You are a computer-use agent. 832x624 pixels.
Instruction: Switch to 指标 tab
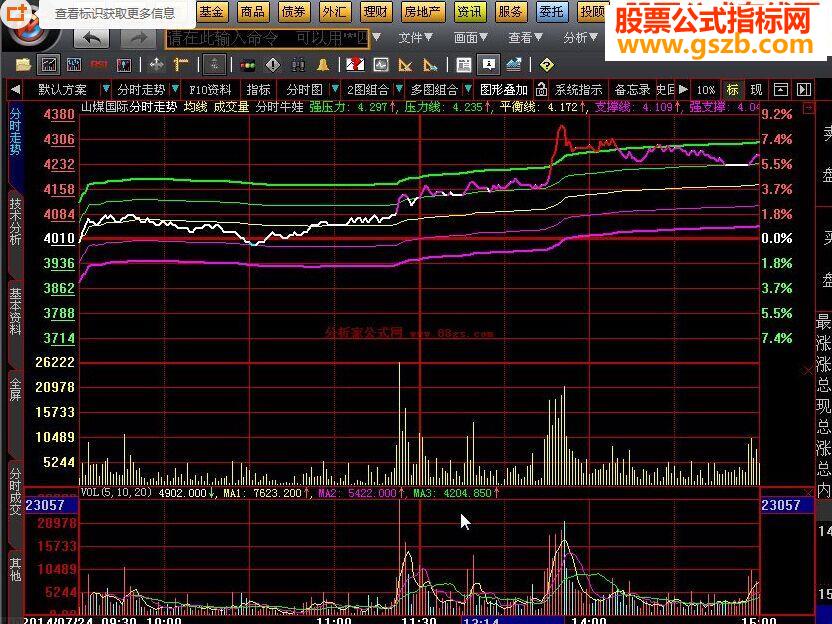tap(258, 89)
